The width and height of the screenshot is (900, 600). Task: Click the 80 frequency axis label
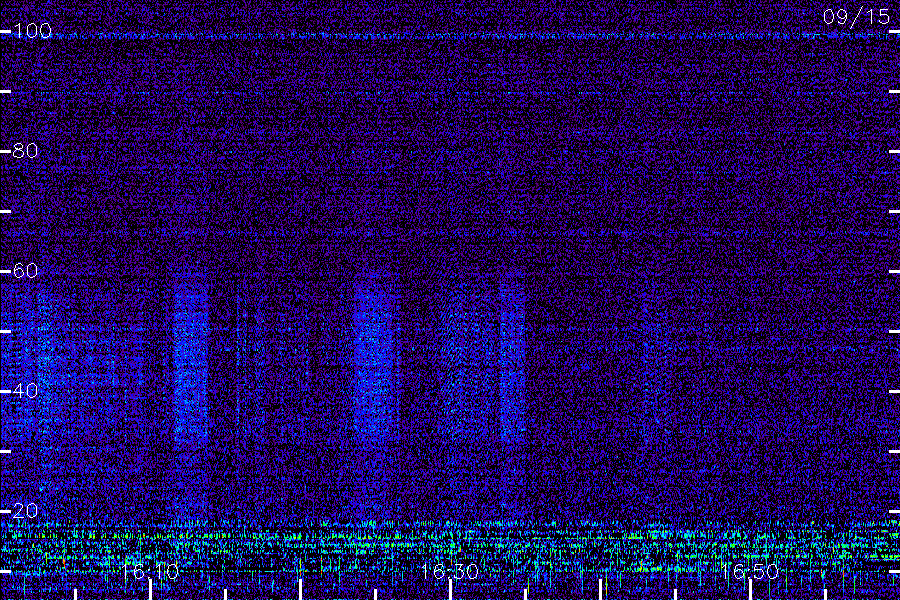pyautogui.click(x=25, y=150)
